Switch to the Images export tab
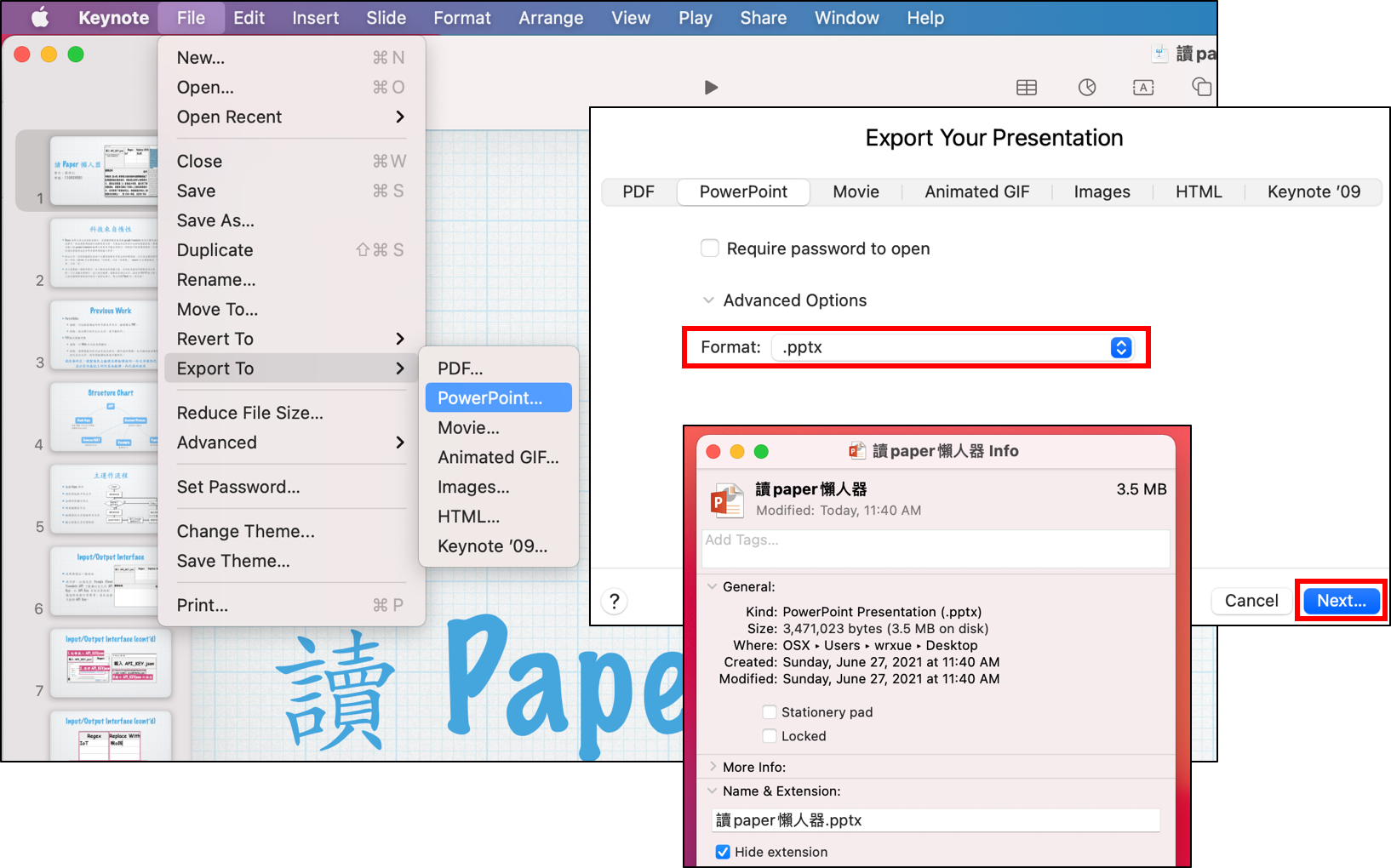 click(x=1102, y=191)
